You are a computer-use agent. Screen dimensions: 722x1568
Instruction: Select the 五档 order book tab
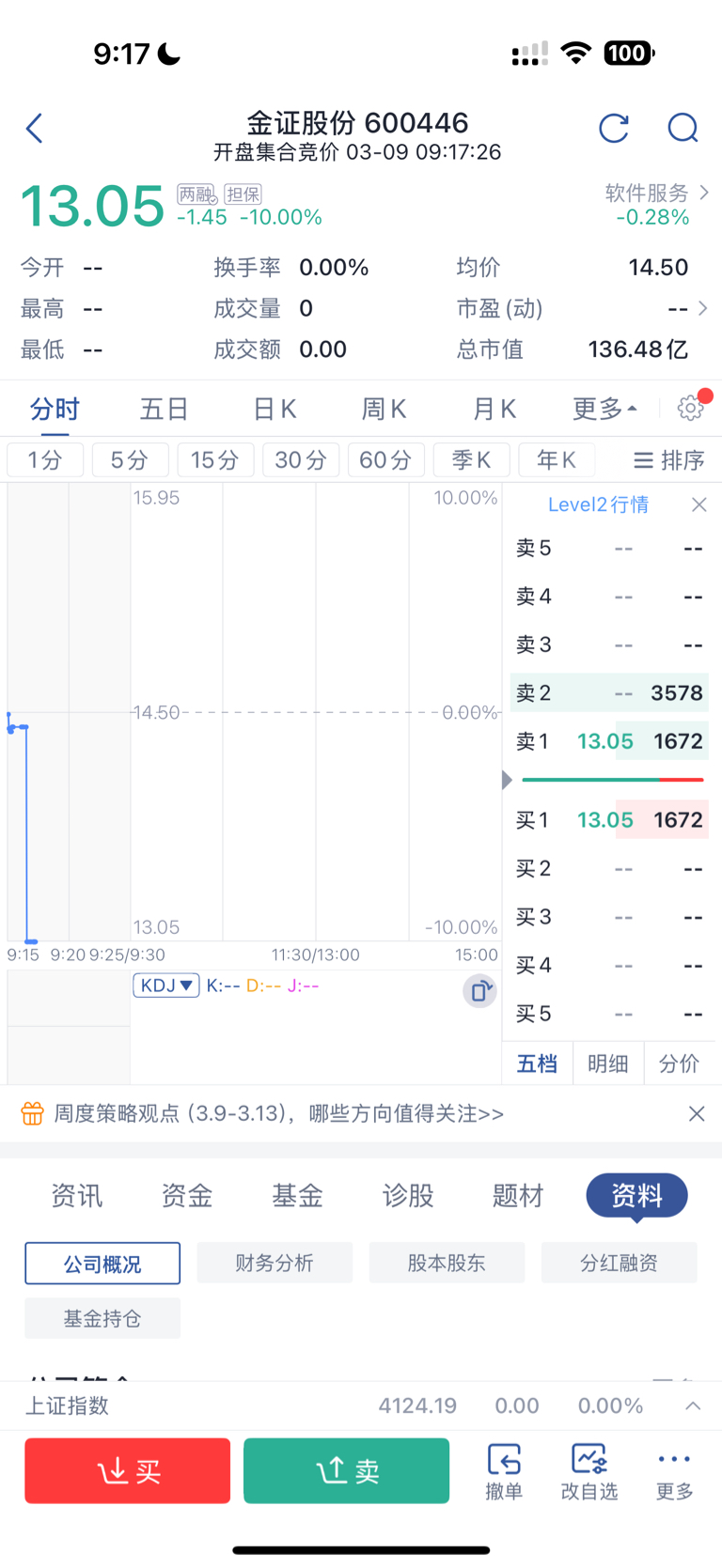point(538,1063)
